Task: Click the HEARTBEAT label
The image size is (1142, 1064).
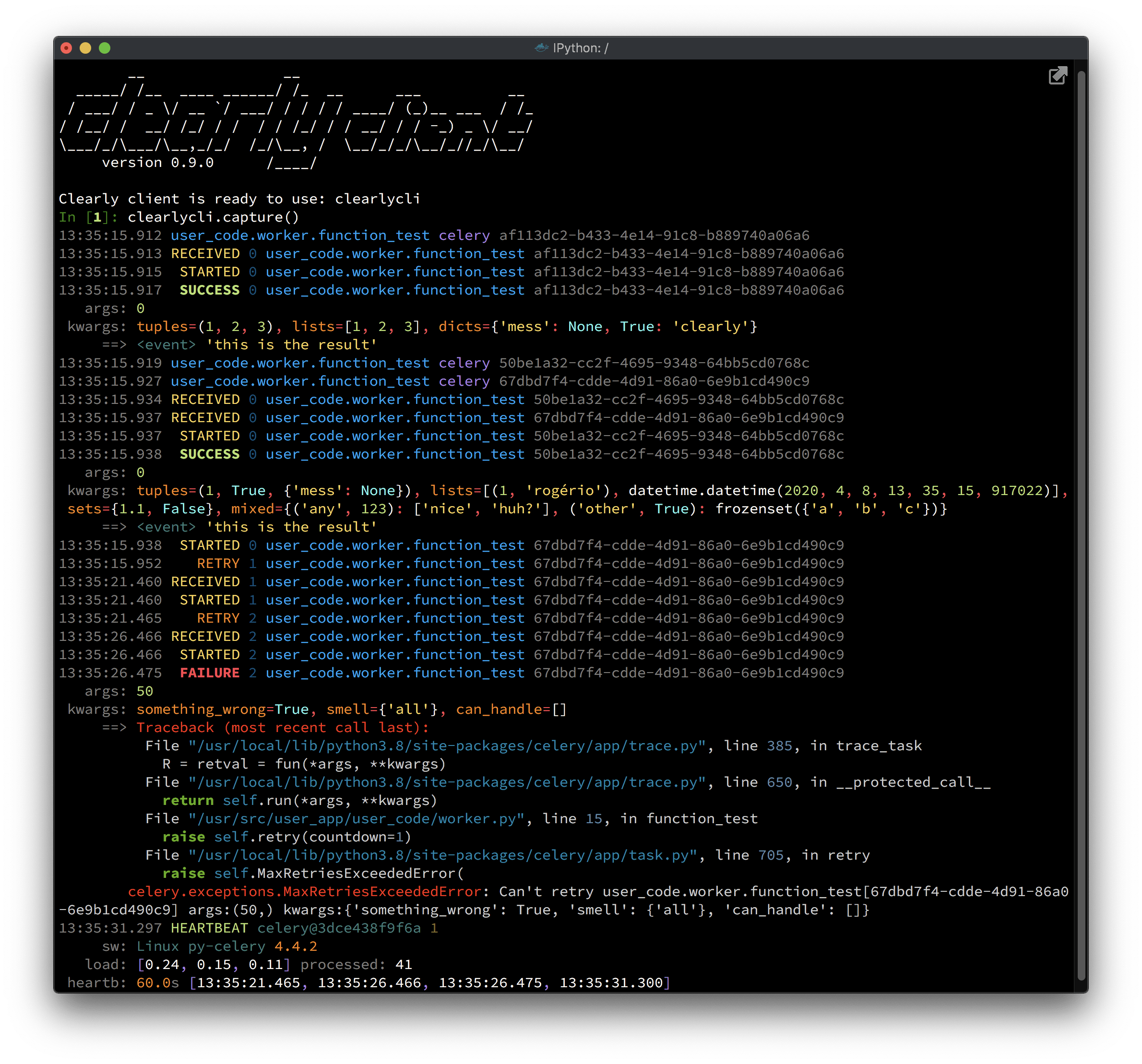Action: click(210, 928)
